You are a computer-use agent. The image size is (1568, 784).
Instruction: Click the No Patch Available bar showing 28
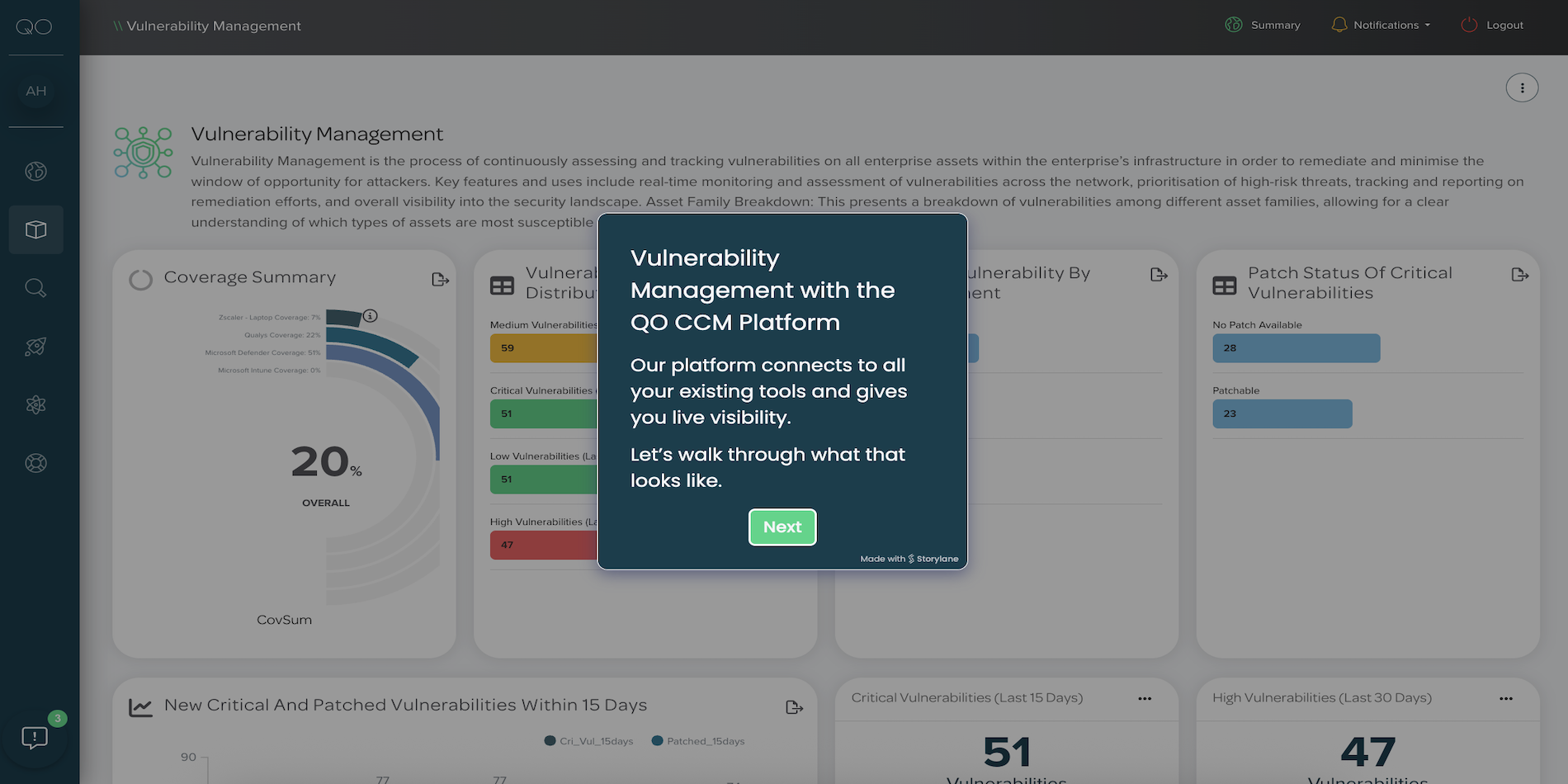tap(1296, 348)
